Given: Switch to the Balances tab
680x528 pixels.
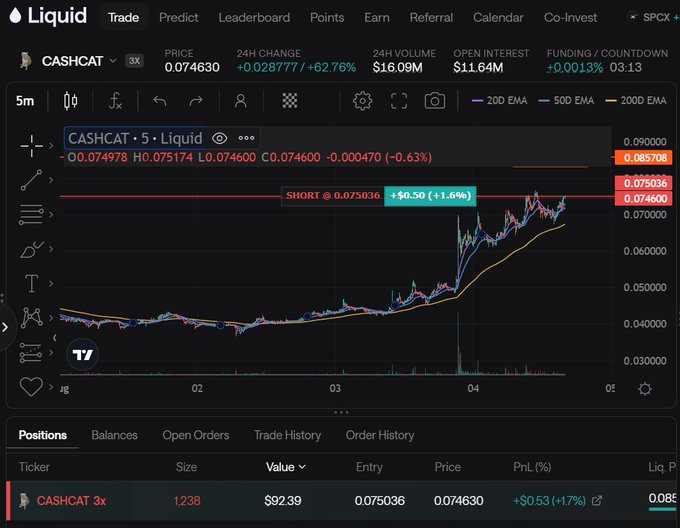Looking at the screenshot, I should 114,435.
